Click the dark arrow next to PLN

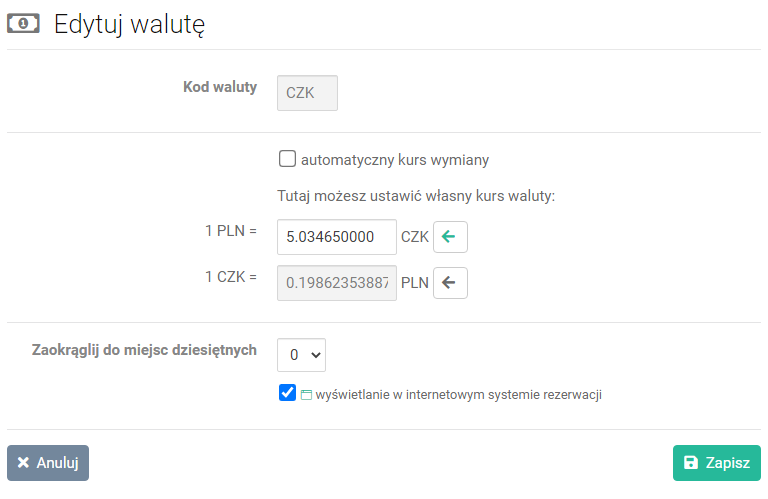coord(450,283)
